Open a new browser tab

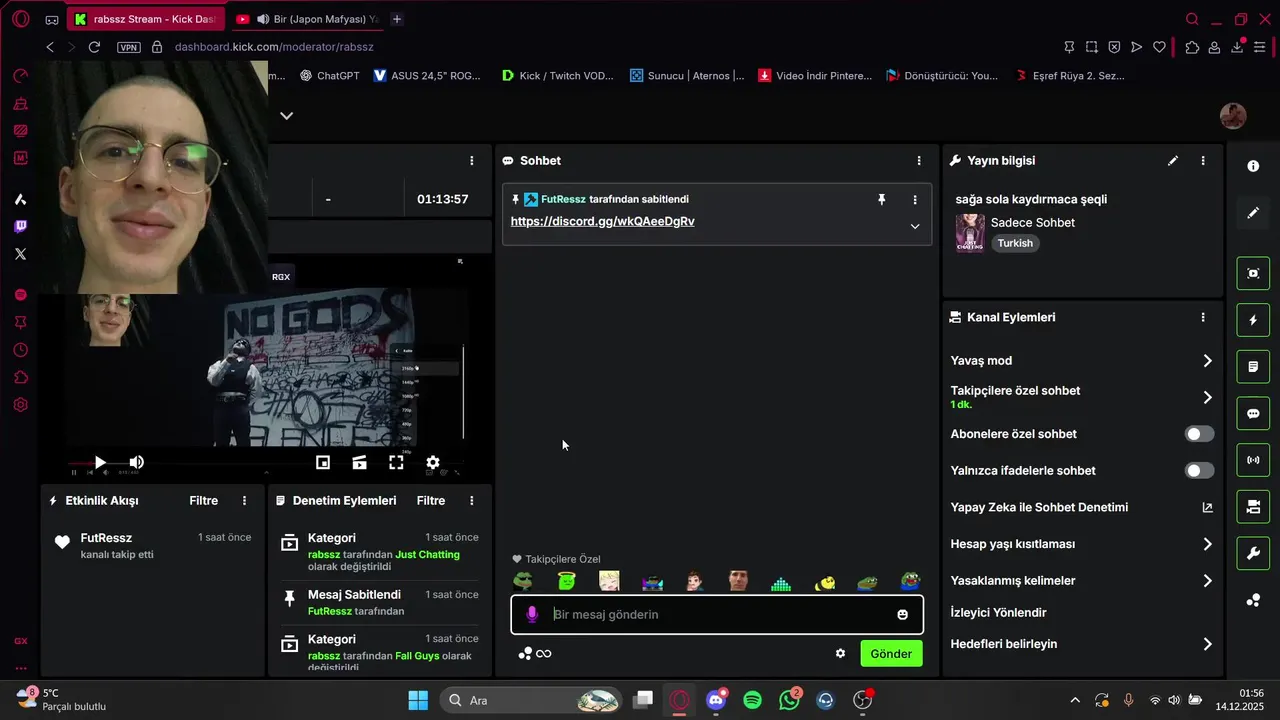click(397, 19)
